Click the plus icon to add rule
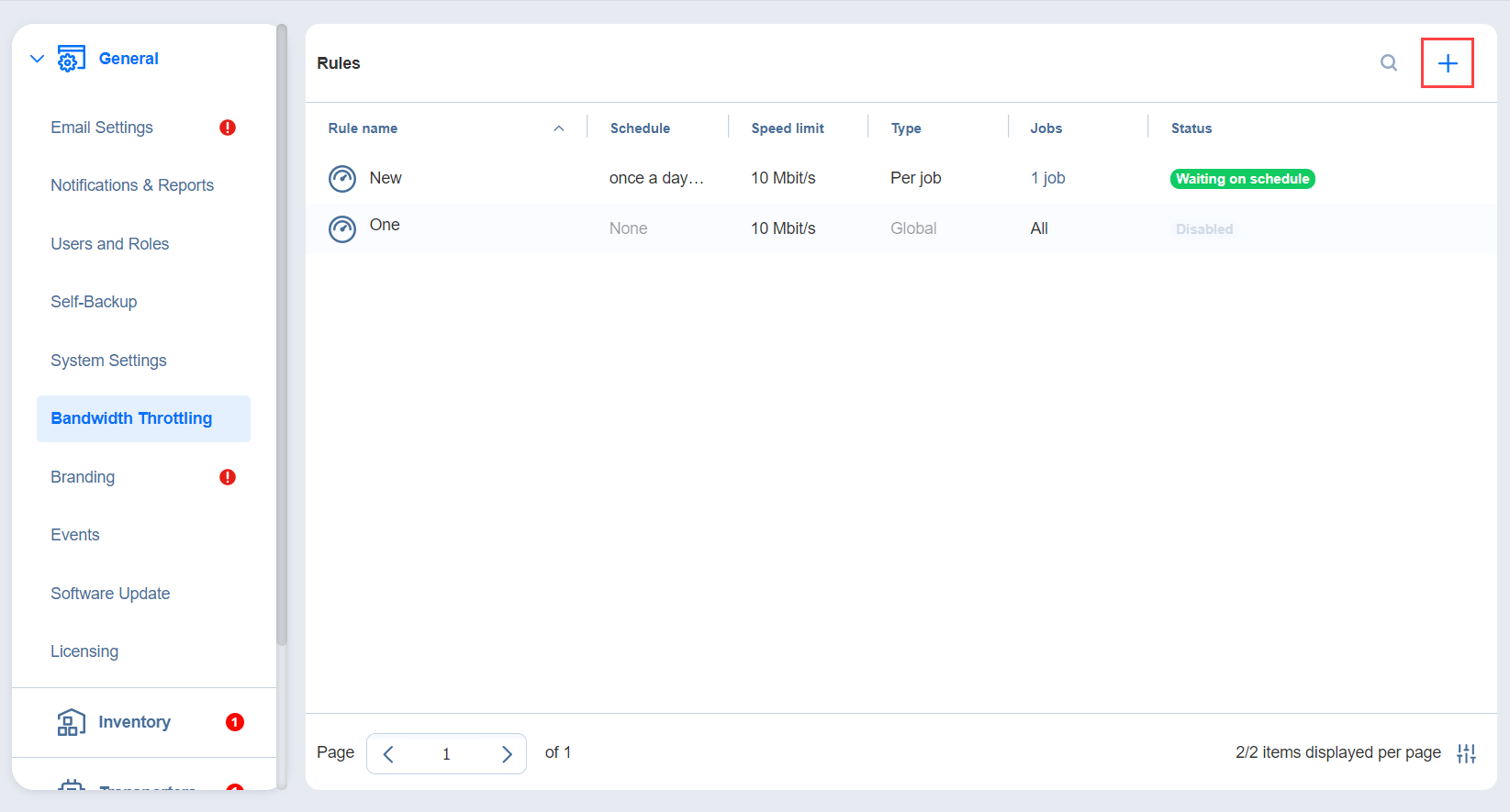Image resolution: width=1510 pixels, height=812 pixels. pyautogui.click(x=1447, y=63)
